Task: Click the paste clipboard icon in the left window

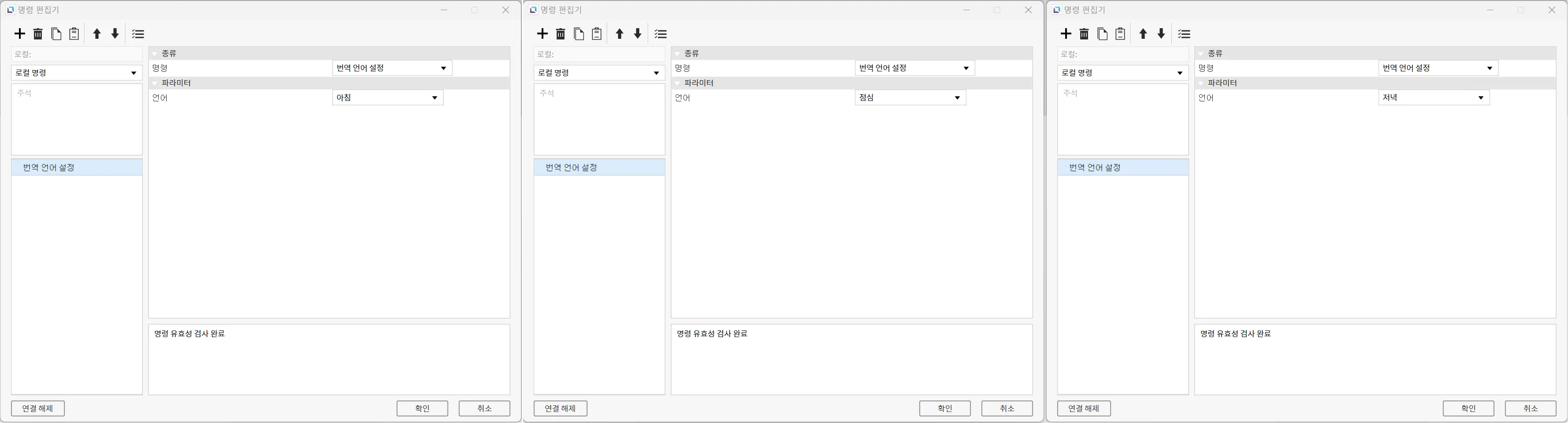Action: (74, 34)
